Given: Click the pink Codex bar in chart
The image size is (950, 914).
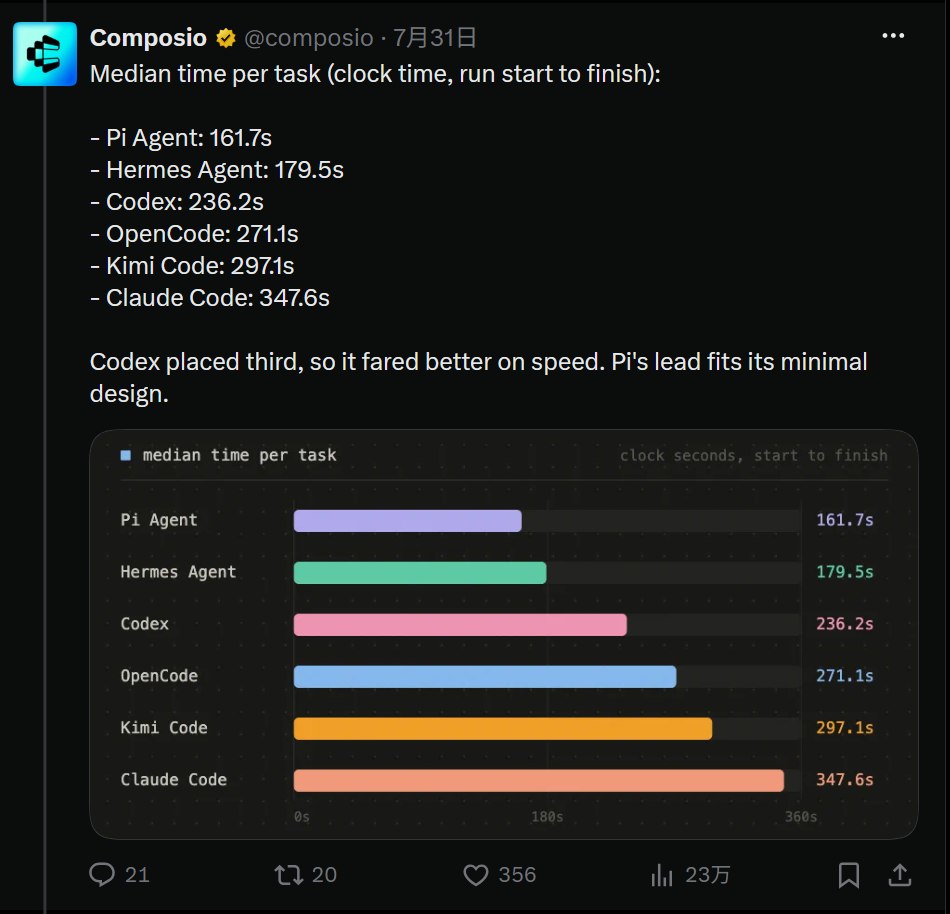Looking at the screenshot, I should pos(460,624).
